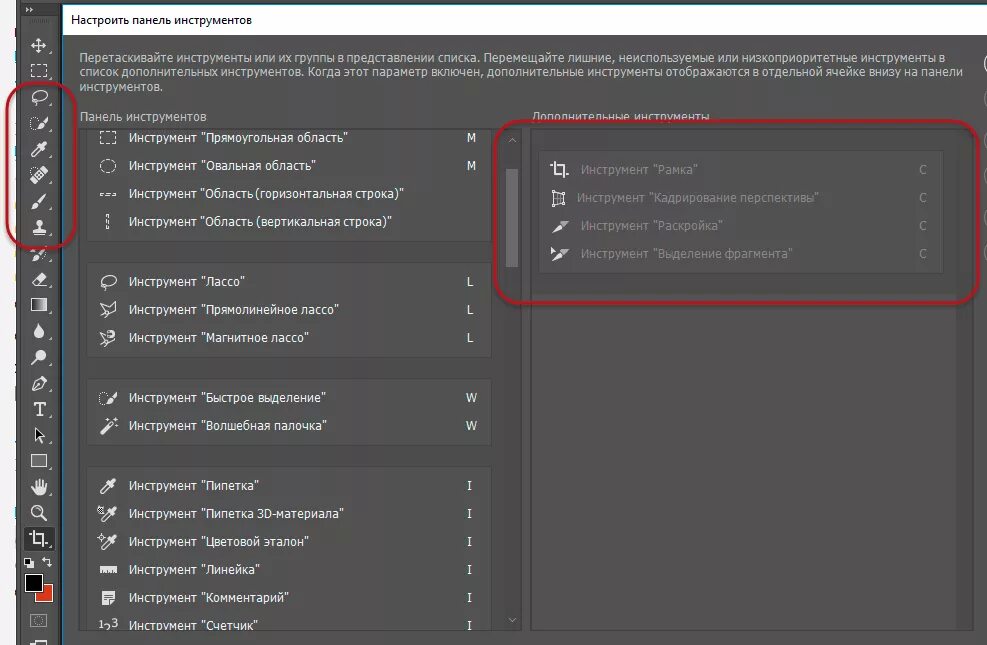Select the Zoom magnifier tool in toolbar
Image resolution: width=987 pixels, height=645 pixels.
click(x=39, y=513)
